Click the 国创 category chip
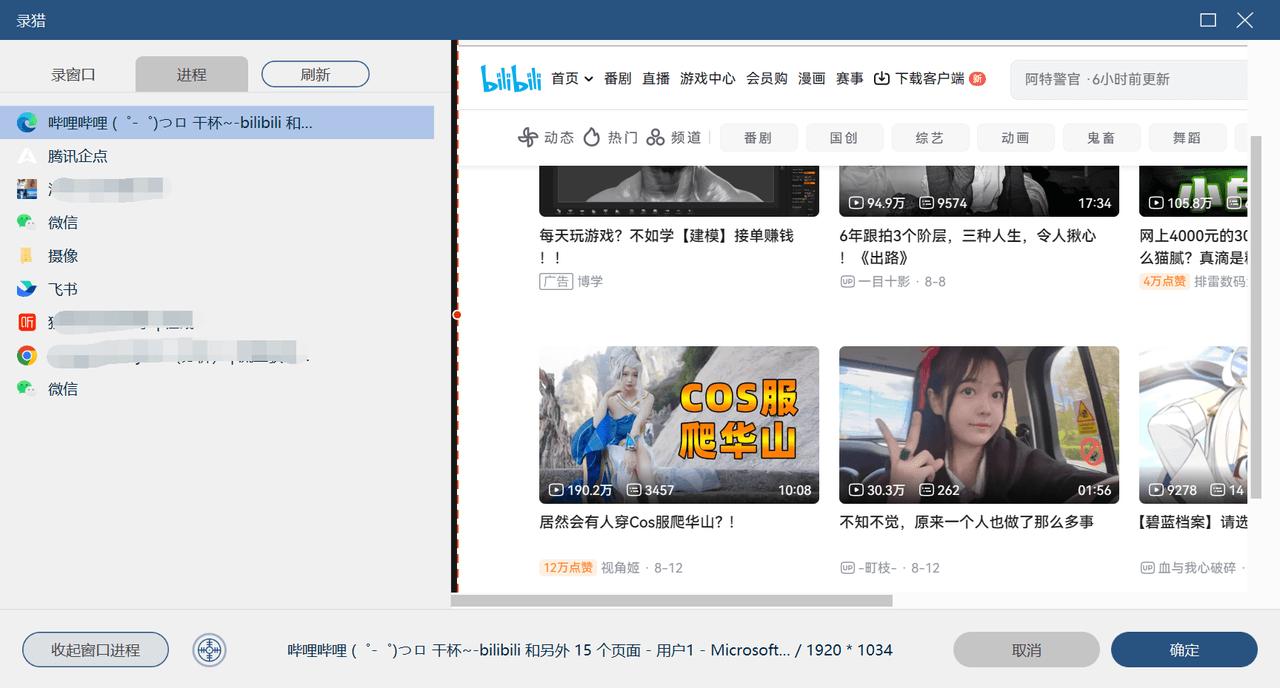Viewport: 1280px width, 688px height. [x=844, y=138]
